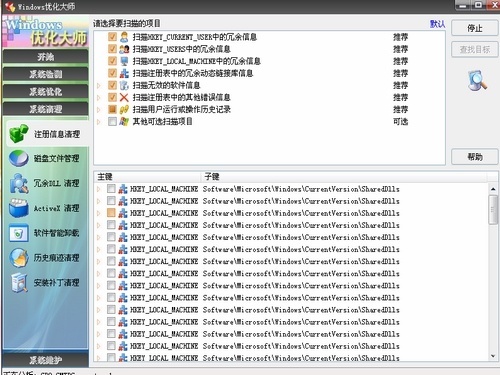This screenshot has height=375, width=500.
Task: Open the 系统检测 sidebar section
Action: coord(45,74)
